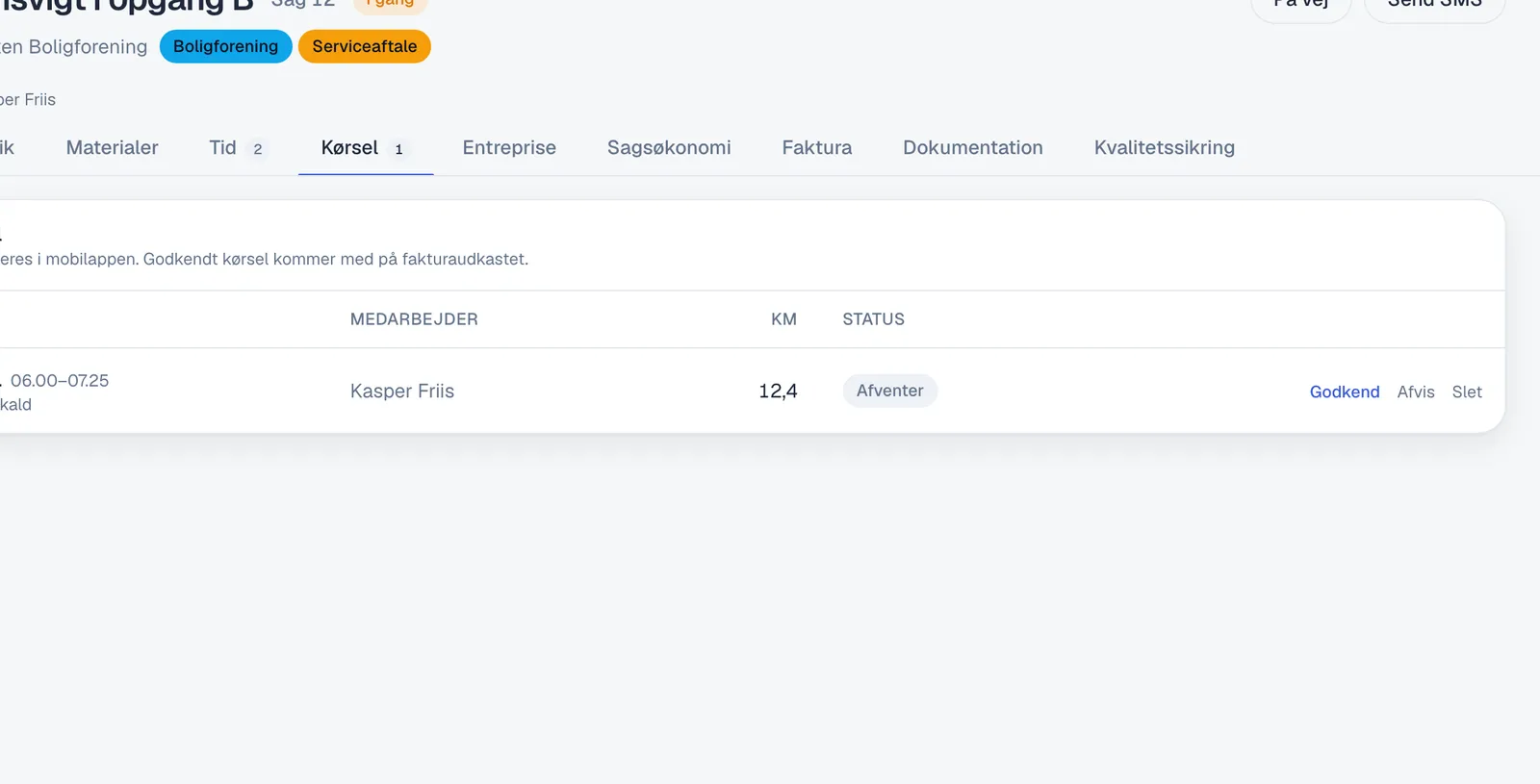The width and height of the screenshot is (1540, 784).
Task: Click the STATUS column header
Action: (x=874, y=319)
